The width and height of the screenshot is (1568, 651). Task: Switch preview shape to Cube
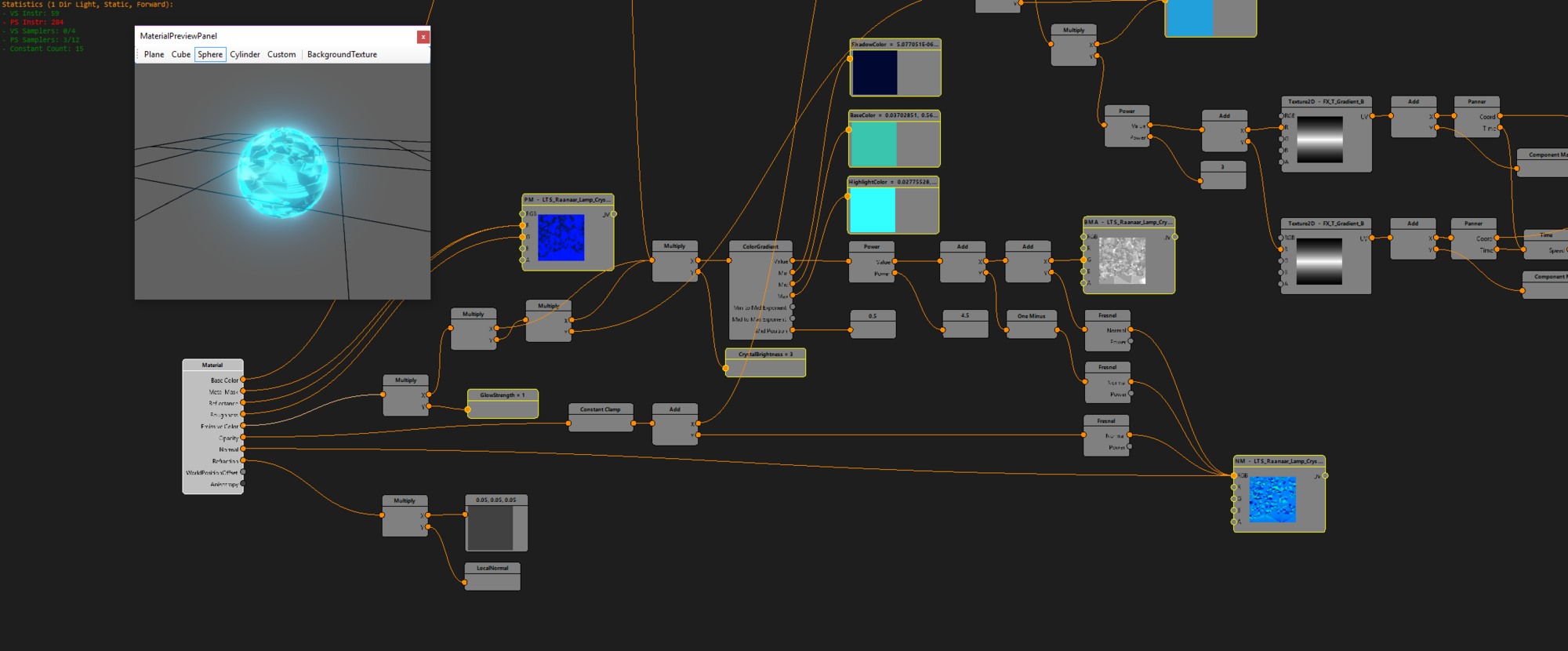tap(181, 55)
